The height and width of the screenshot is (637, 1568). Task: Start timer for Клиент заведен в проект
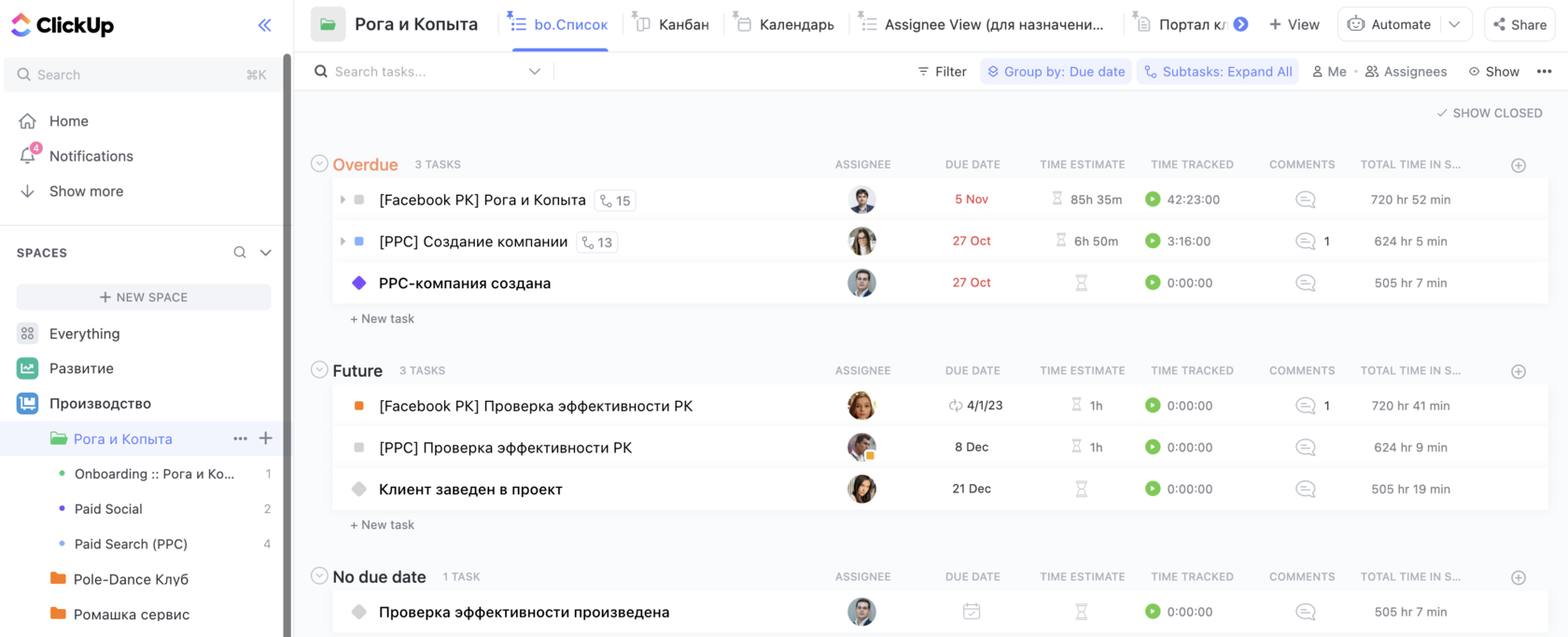pyautogui.click(x=1153, y=489)
